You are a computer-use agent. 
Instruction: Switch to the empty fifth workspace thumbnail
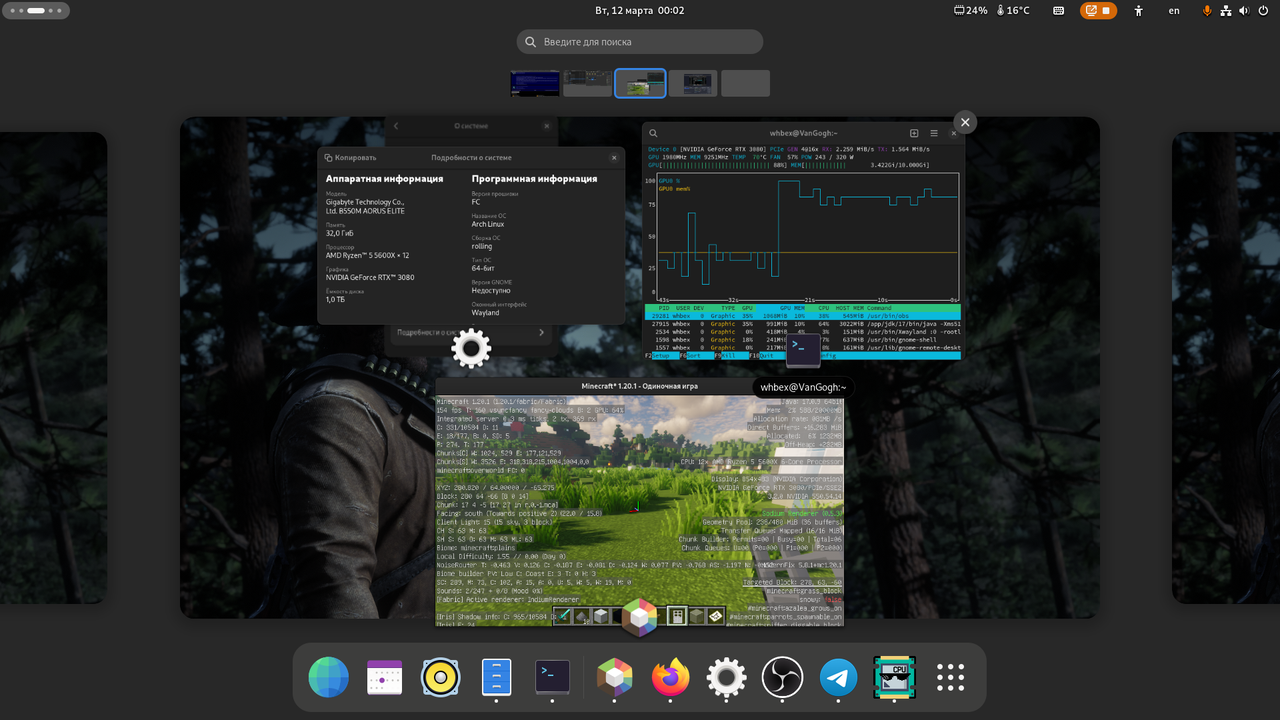coord(745,83)
